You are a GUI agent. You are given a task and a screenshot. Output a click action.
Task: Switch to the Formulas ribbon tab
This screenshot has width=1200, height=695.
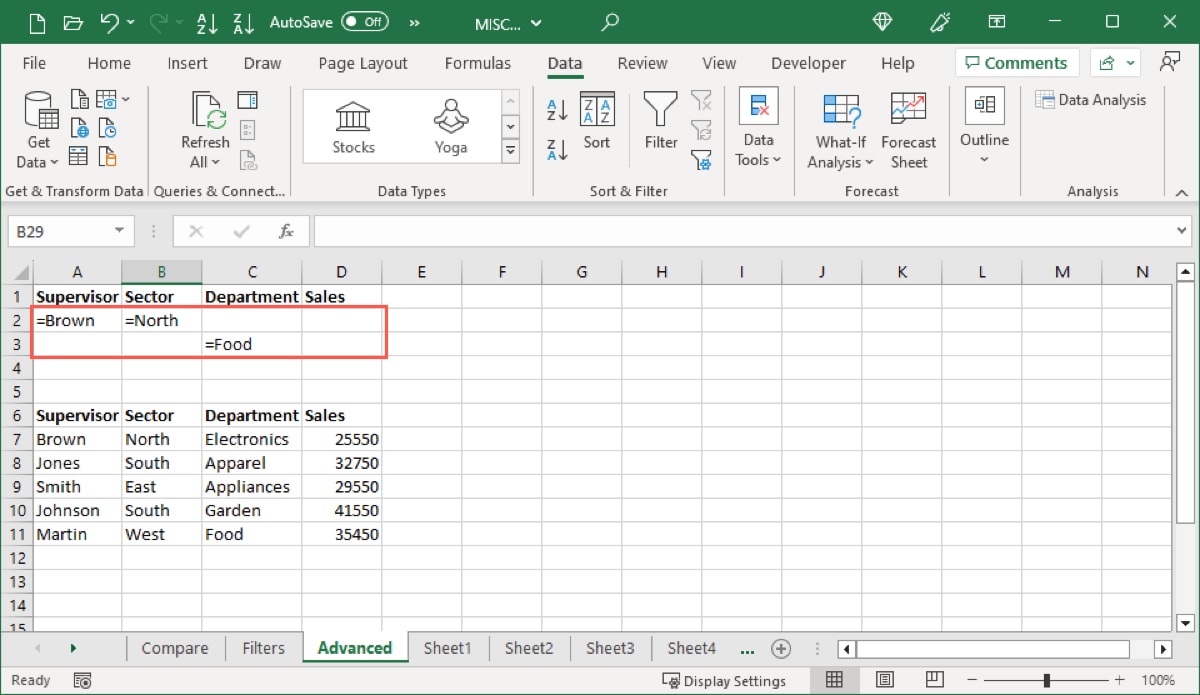click(478, 63)
